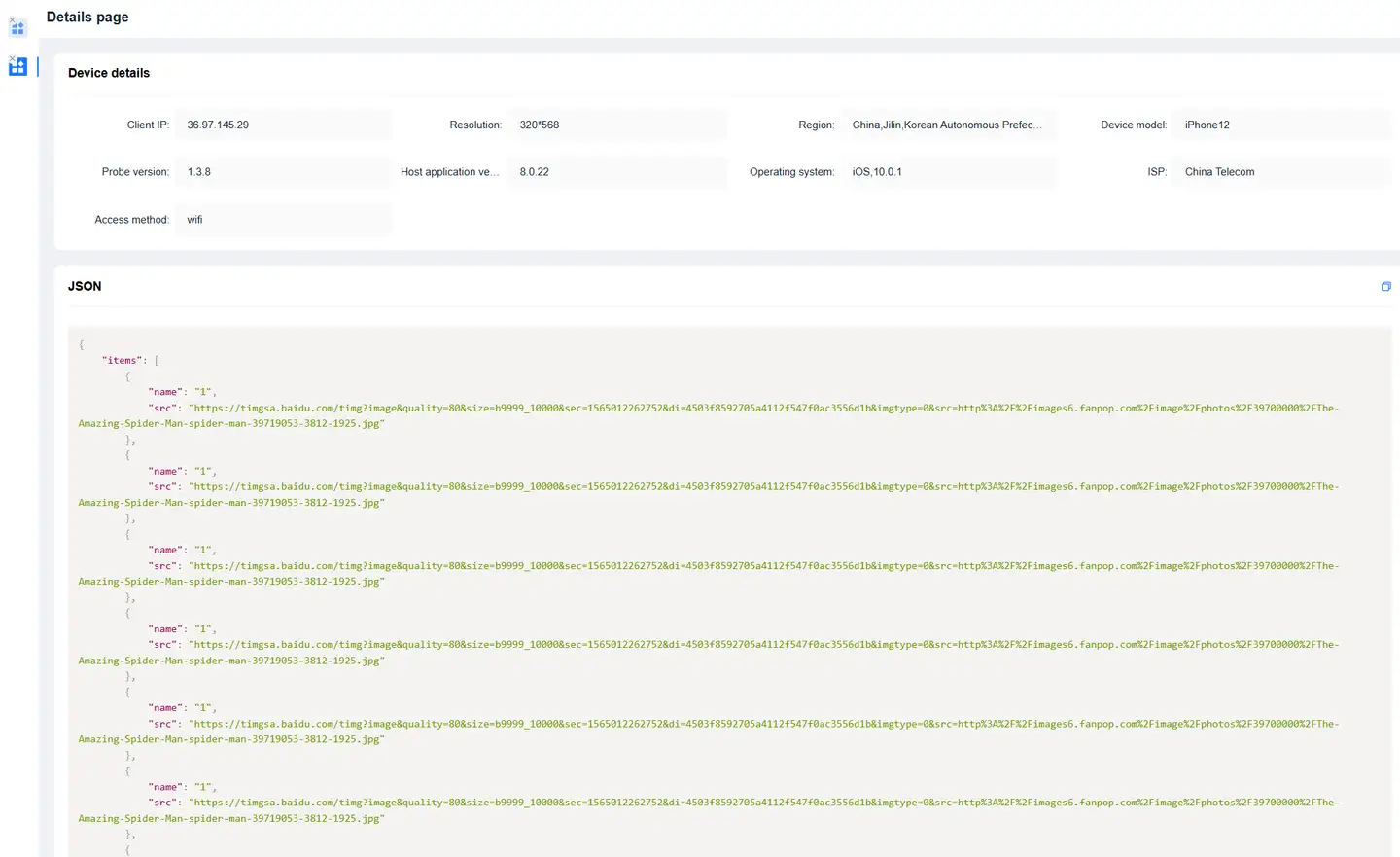This screenshot has height=857, width=1400.
Task: Focus the ISP field showing China Telecom
Action: pos(1279,172)
